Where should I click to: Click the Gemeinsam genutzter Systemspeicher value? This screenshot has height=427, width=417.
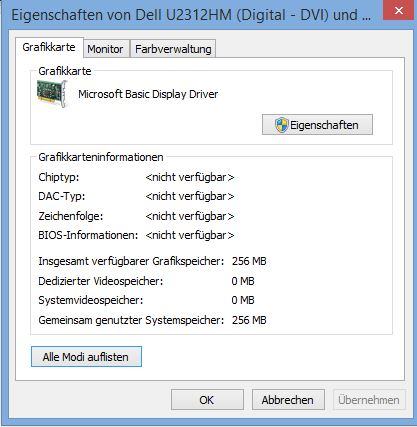[249, 320]
